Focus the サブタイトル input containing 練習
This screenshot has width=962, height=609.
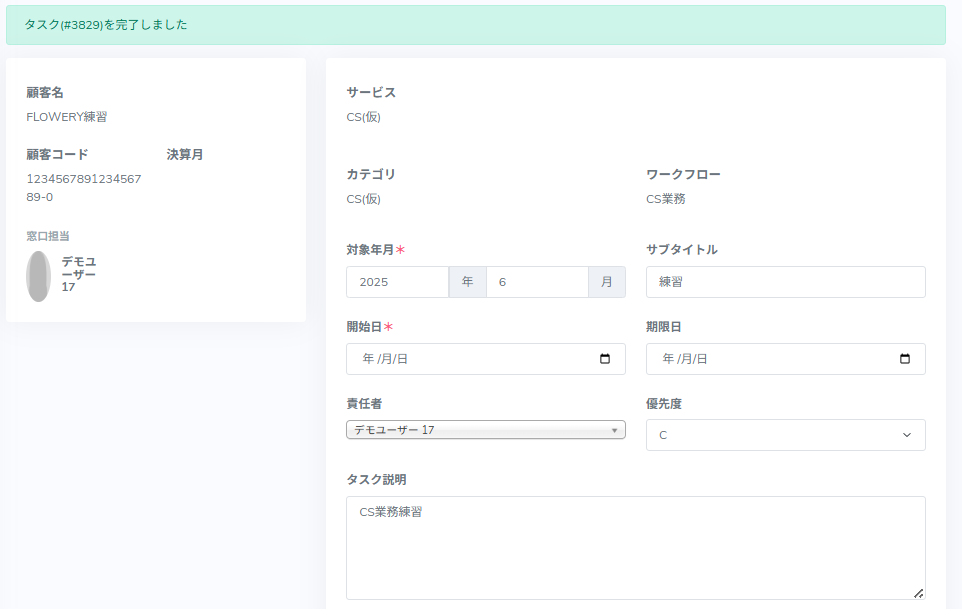(785, 282)
